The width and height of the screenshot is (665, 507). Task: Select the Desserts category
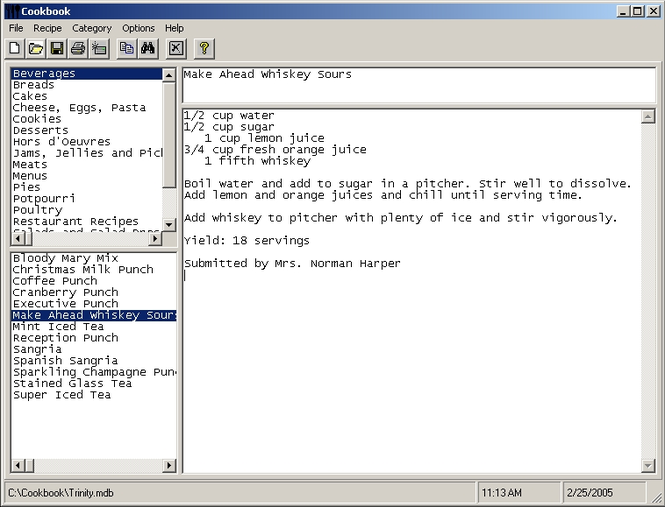click(x=87, y=131)
